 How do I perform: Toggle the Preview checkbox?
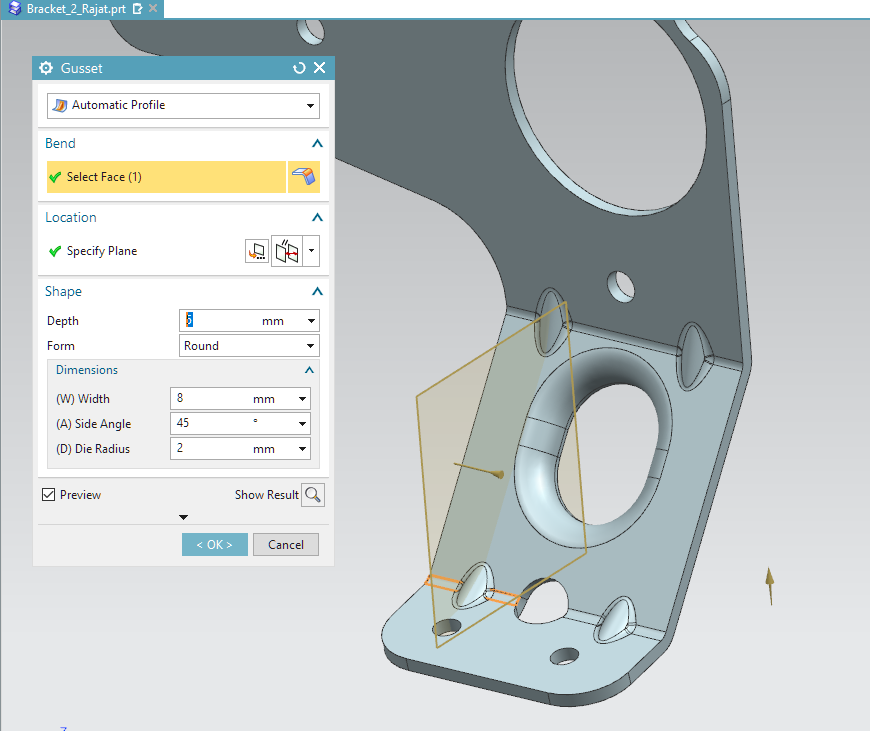pyautogui.click(x=48, y=494)
